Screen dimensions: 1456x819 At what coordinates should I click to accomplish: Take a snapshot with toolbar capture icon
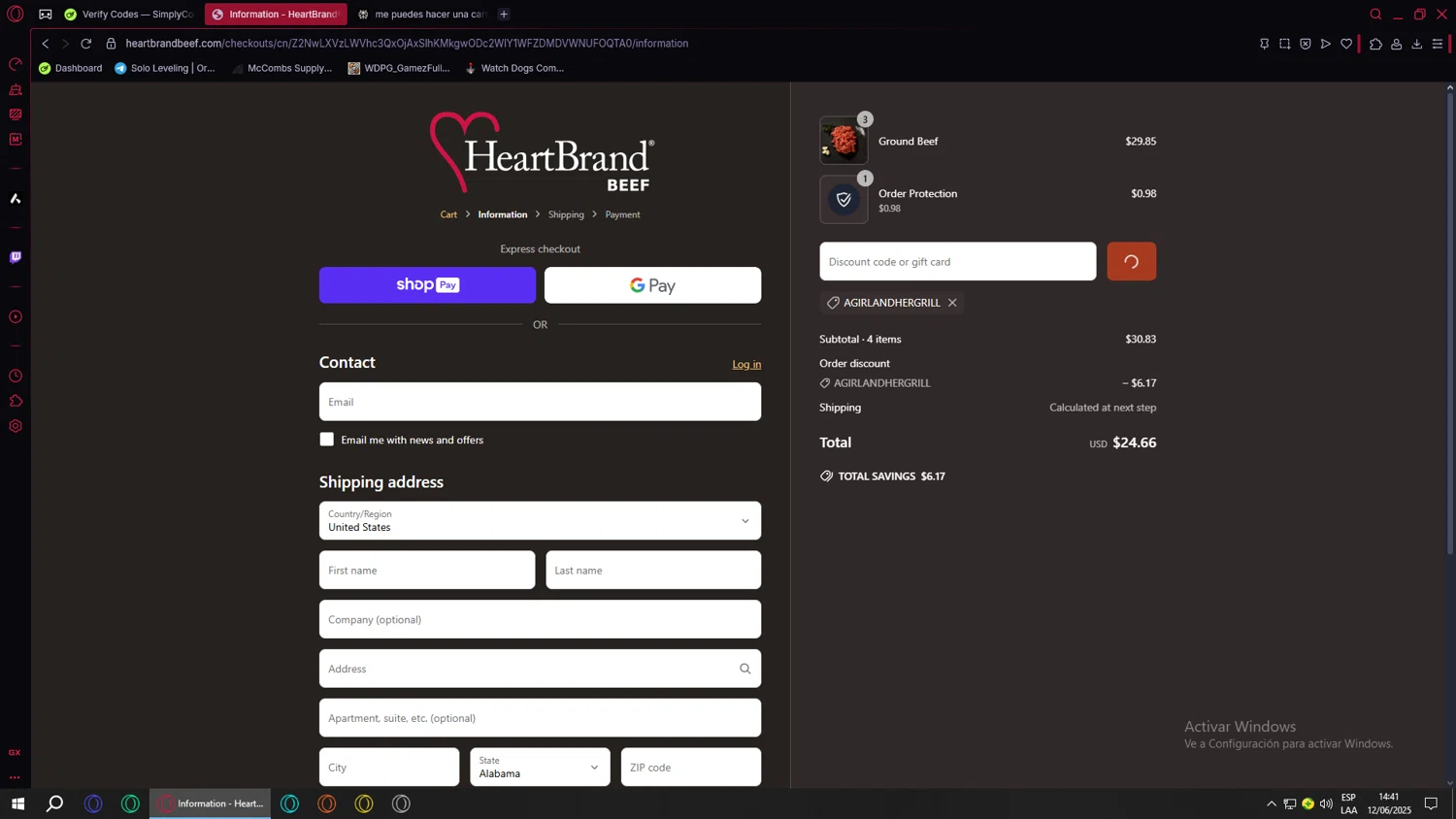[1284, 44]
